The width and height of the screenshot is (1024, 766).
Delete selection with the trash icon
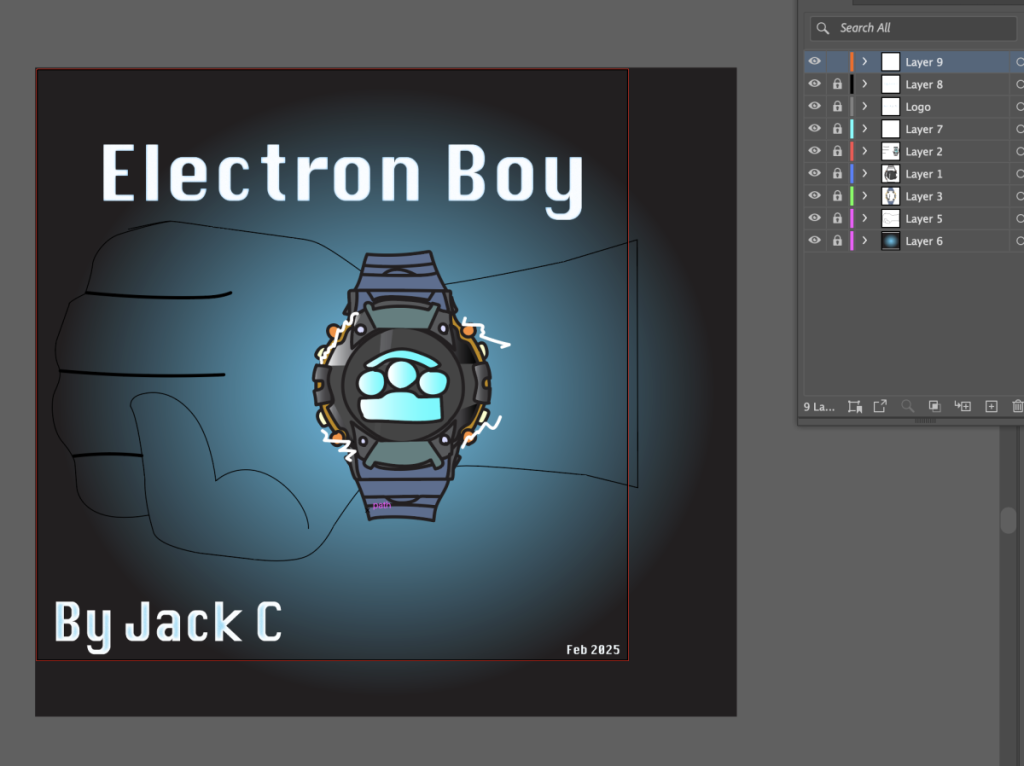click(1017, 406)
